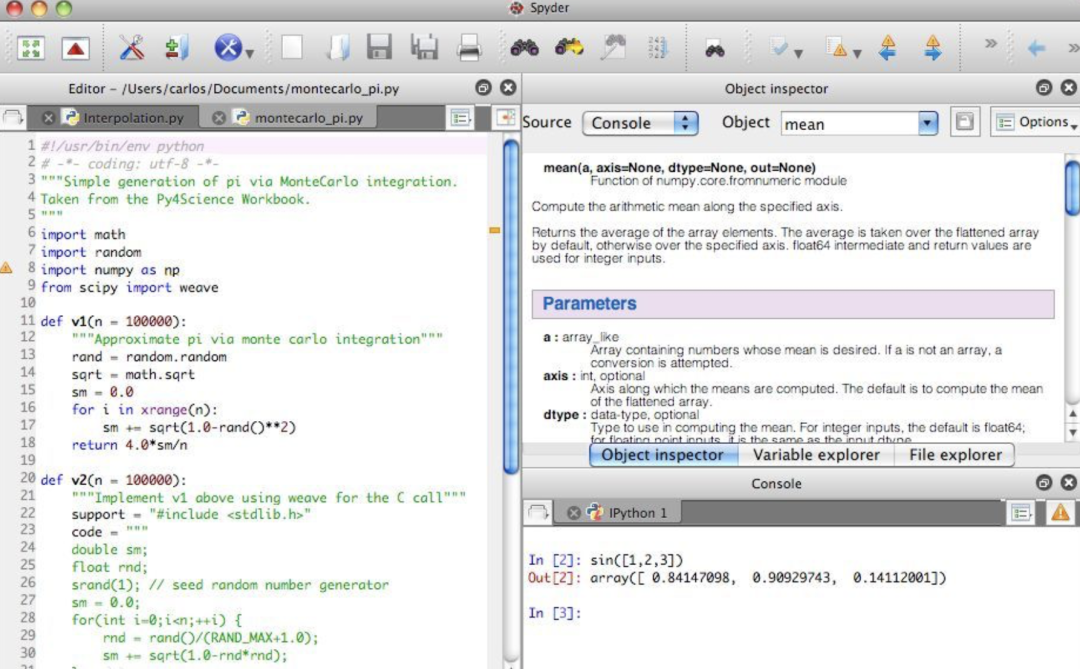Click 'return 4.0*sm/n' on line 18

(x=129, y=445)
